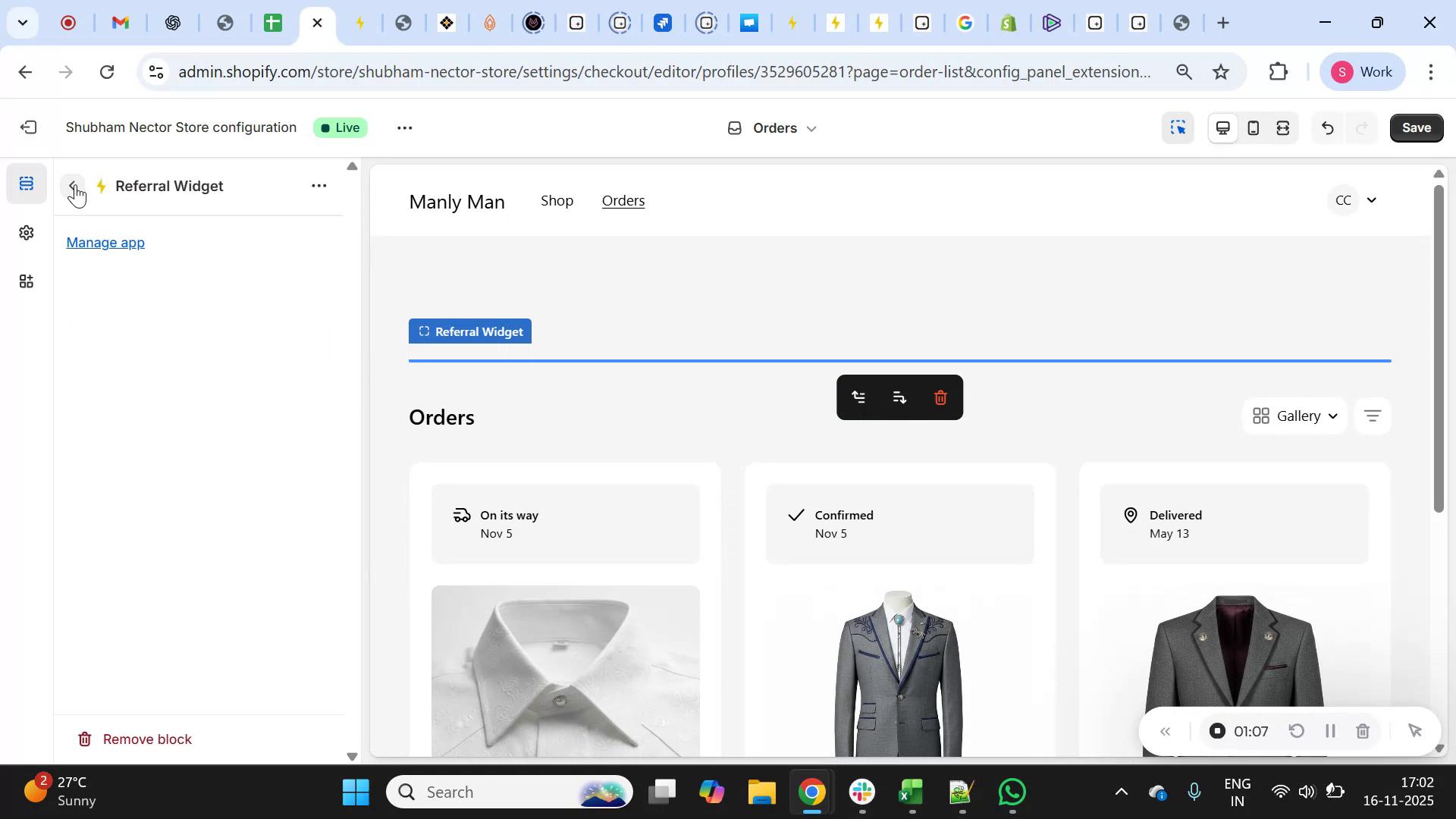Screen dimensions: 1456x819
Task: Expand the CC language dropdown
Action: click(x=1354, y=199)
